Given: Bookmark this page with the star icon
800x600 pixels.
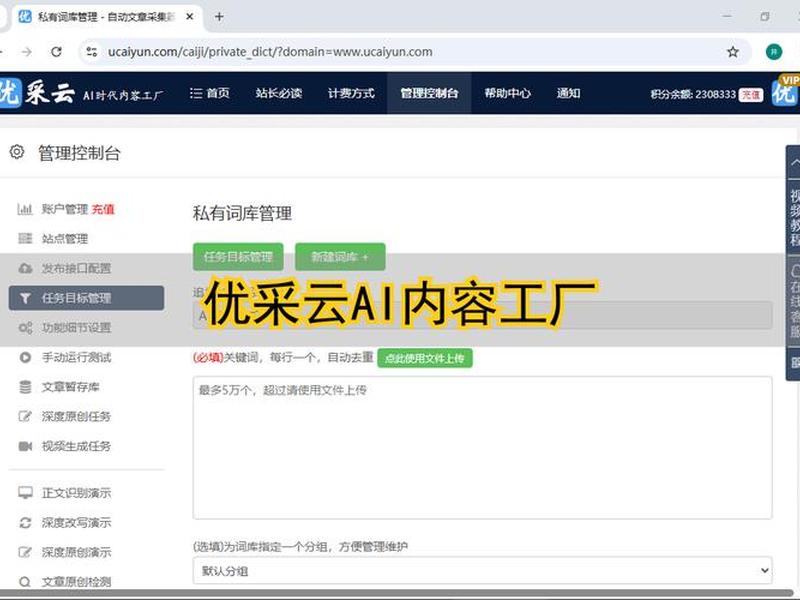Looking at the screenshot, I should click(733, 52).
